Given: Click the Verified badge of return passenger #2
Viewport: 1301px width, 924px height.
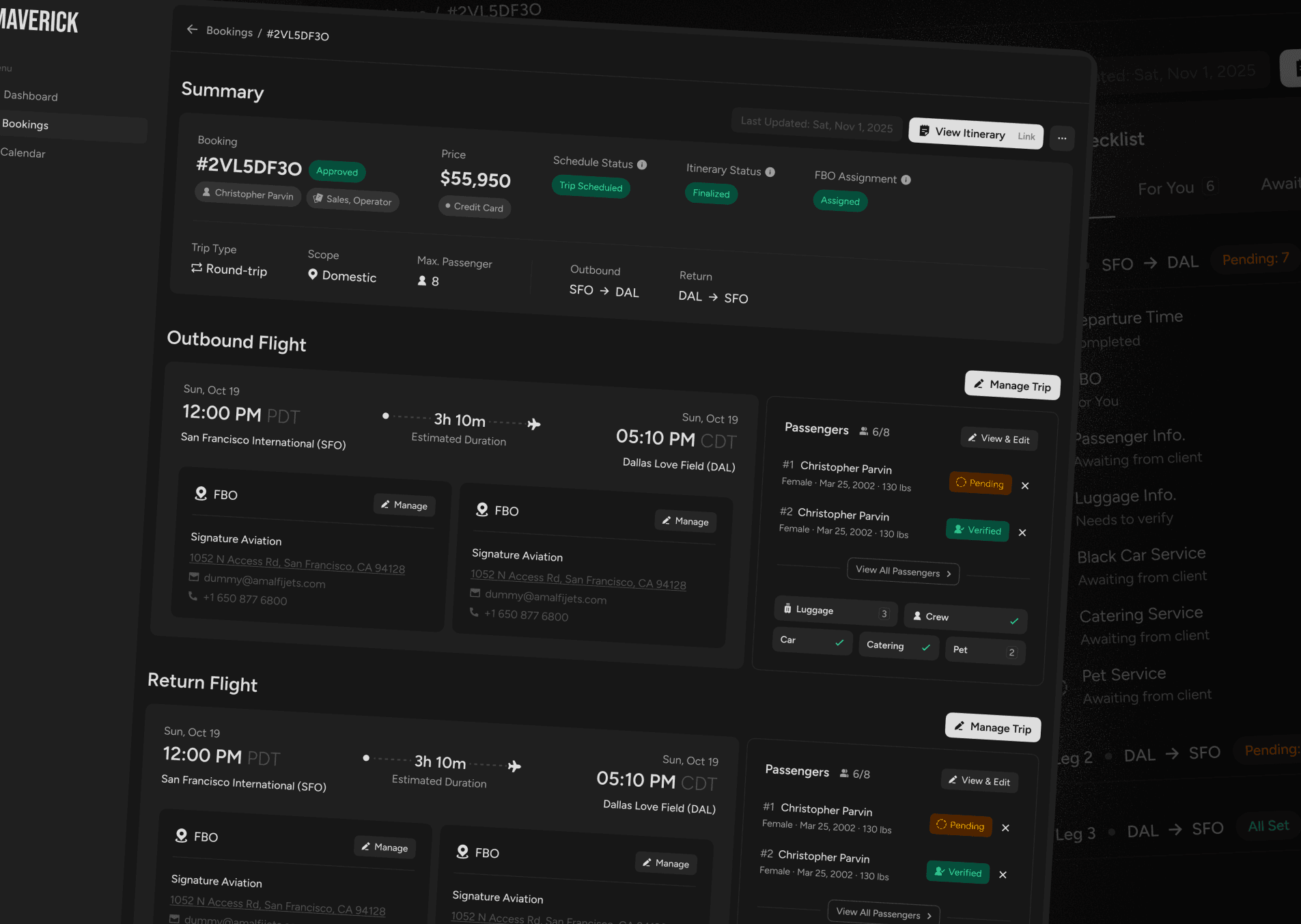Looking at the screenshot, I should tap(957, 872).
